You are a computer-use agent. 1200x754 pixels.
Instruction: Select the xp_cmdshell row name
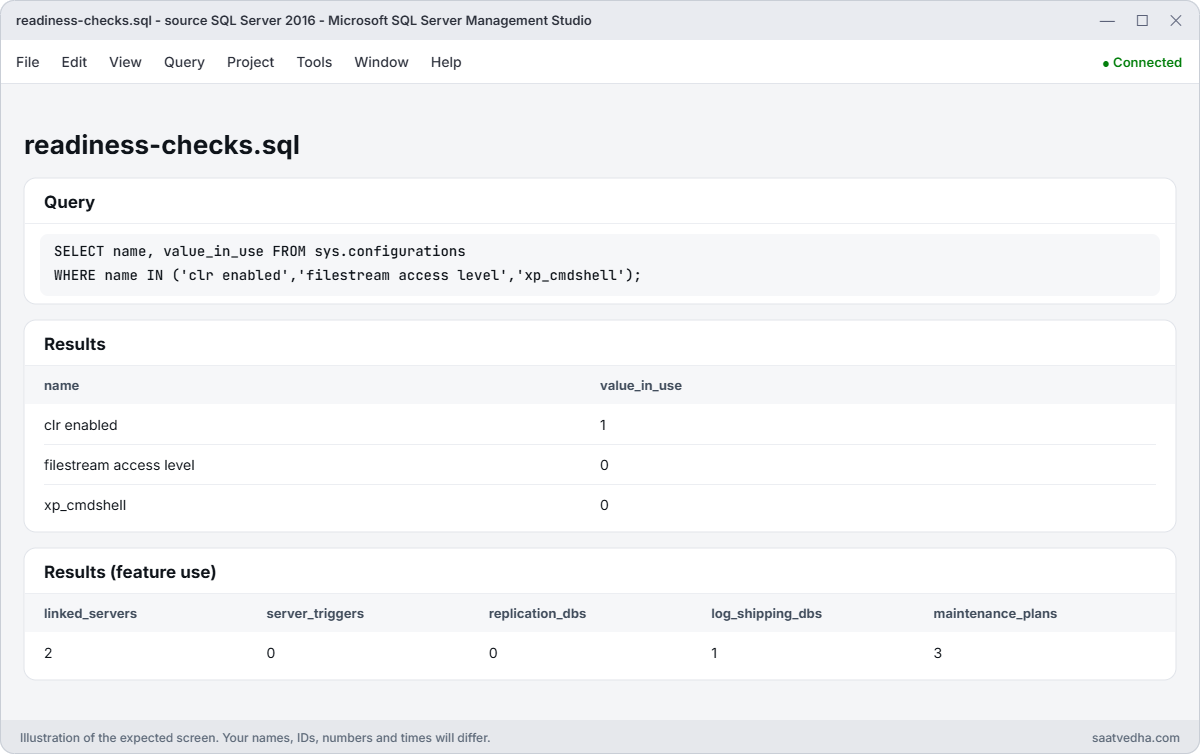click(x=85, y=505)
